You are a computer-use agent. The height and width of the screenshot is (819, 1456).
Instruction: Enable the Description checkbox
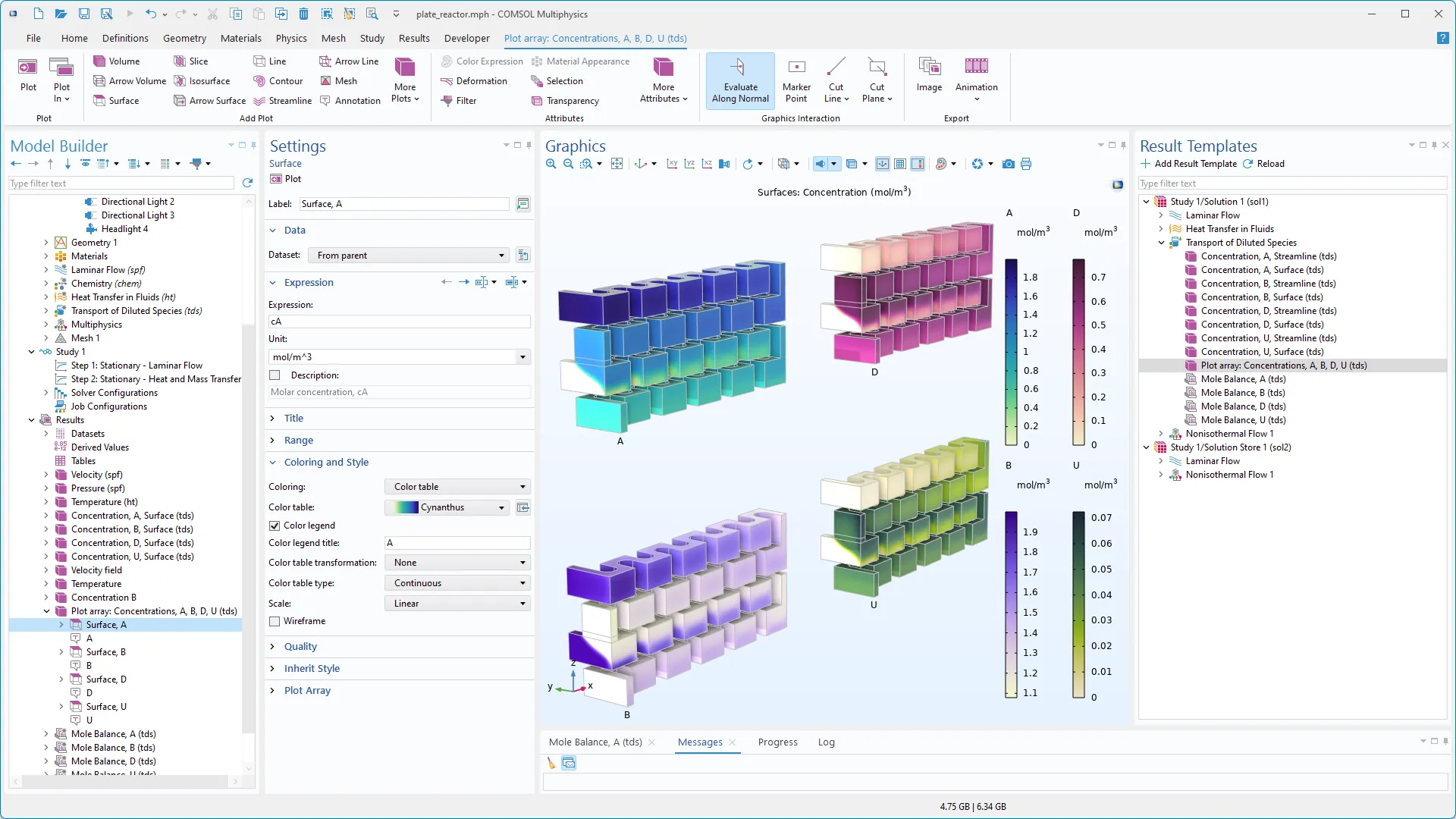275,375
